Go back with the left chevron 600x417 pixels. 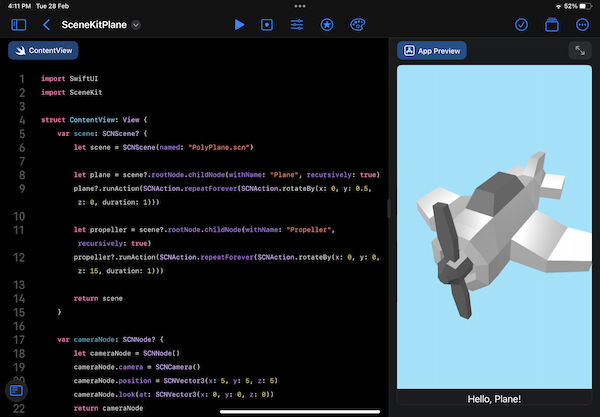click(x=46, y=25)
